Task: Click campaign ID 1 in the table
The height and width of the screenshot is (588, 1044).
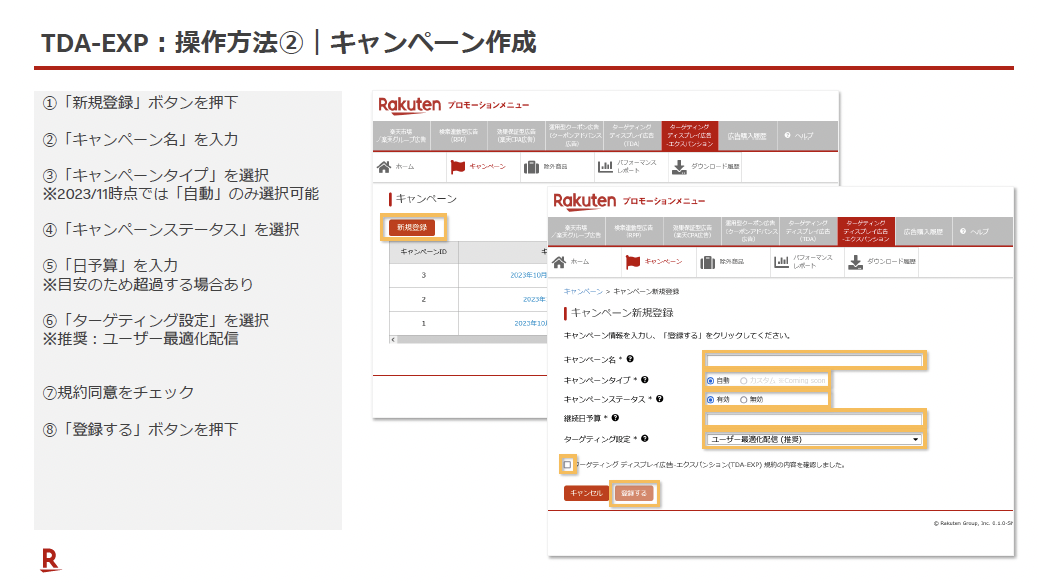Action: pos(423,323)
